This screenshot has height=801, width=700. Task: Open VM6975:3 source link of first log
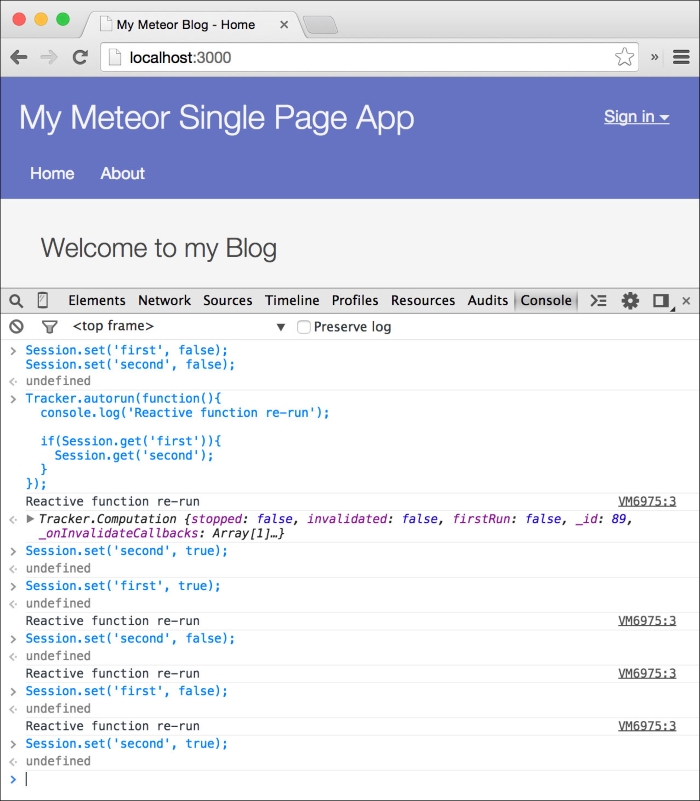point(647,502)
